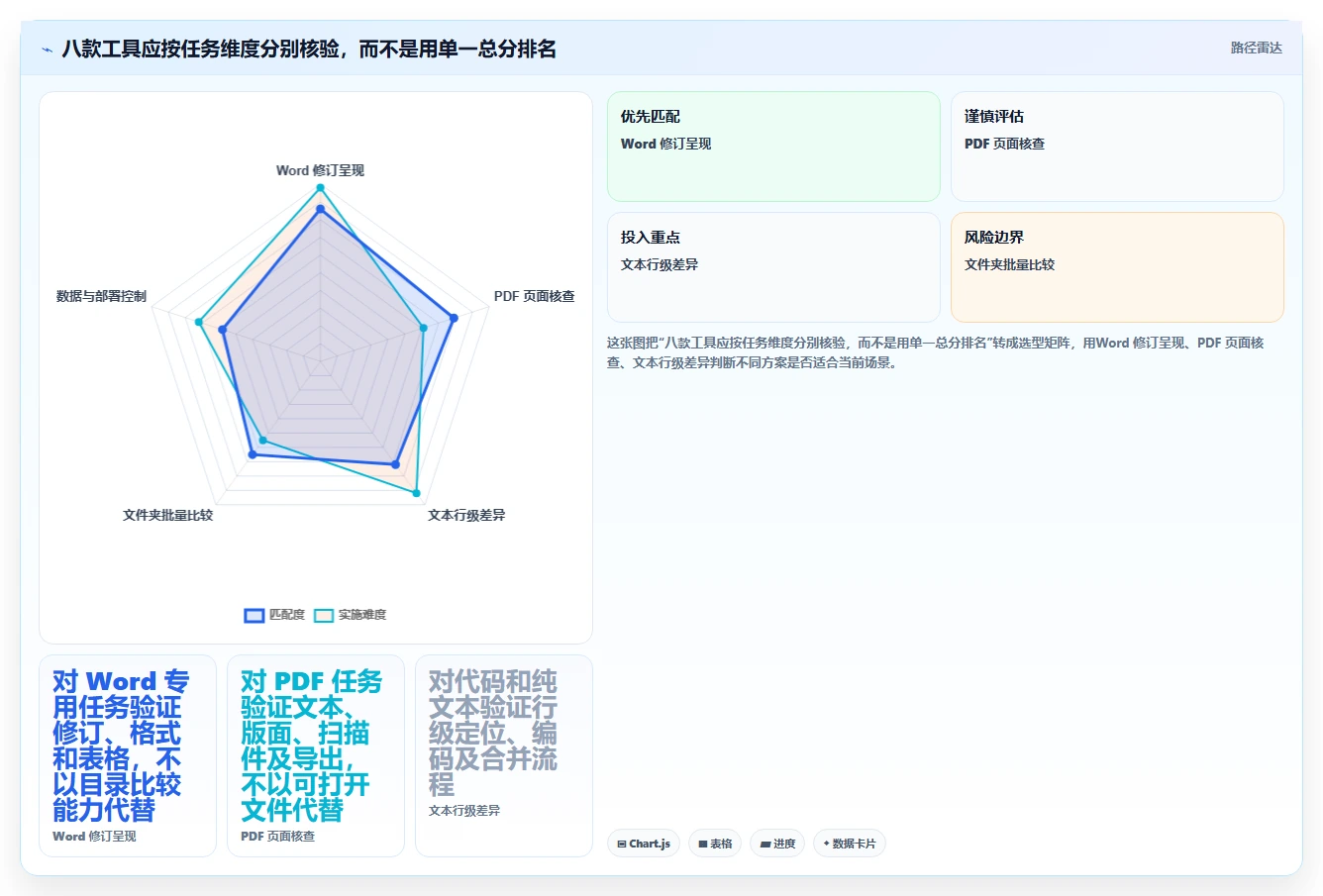Viewport: 1323px width, 896px height.
Task: Click the radar axis label 数据与部署控制
Action: 101,296
